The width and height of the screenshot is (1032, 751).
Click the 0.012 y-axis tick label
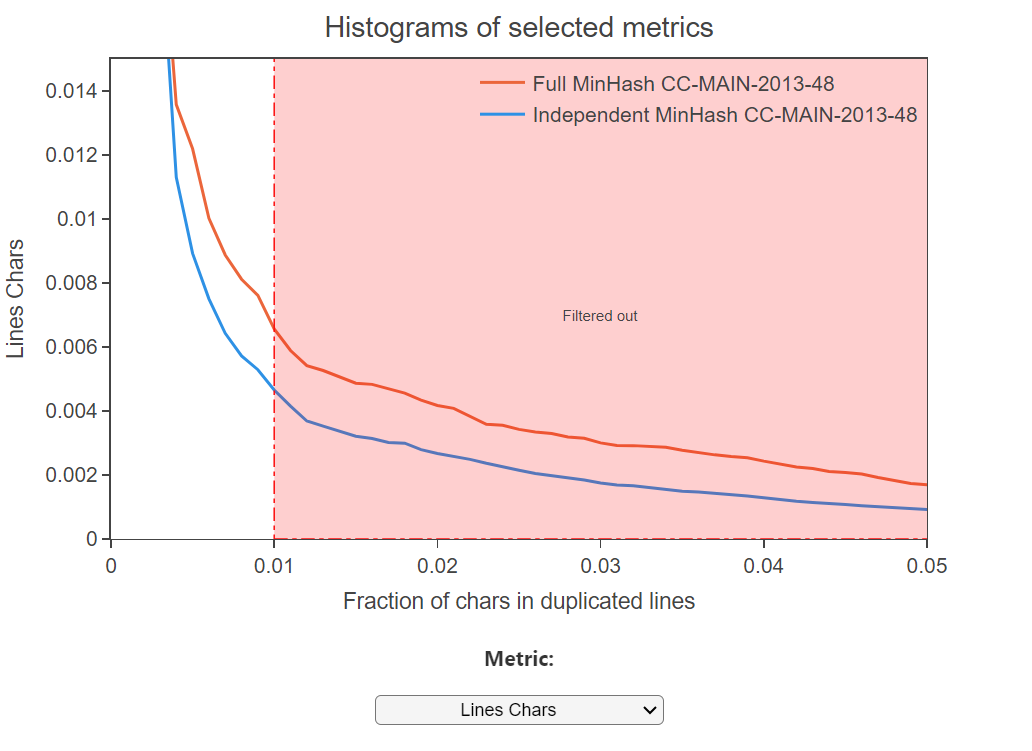point(72,156)
